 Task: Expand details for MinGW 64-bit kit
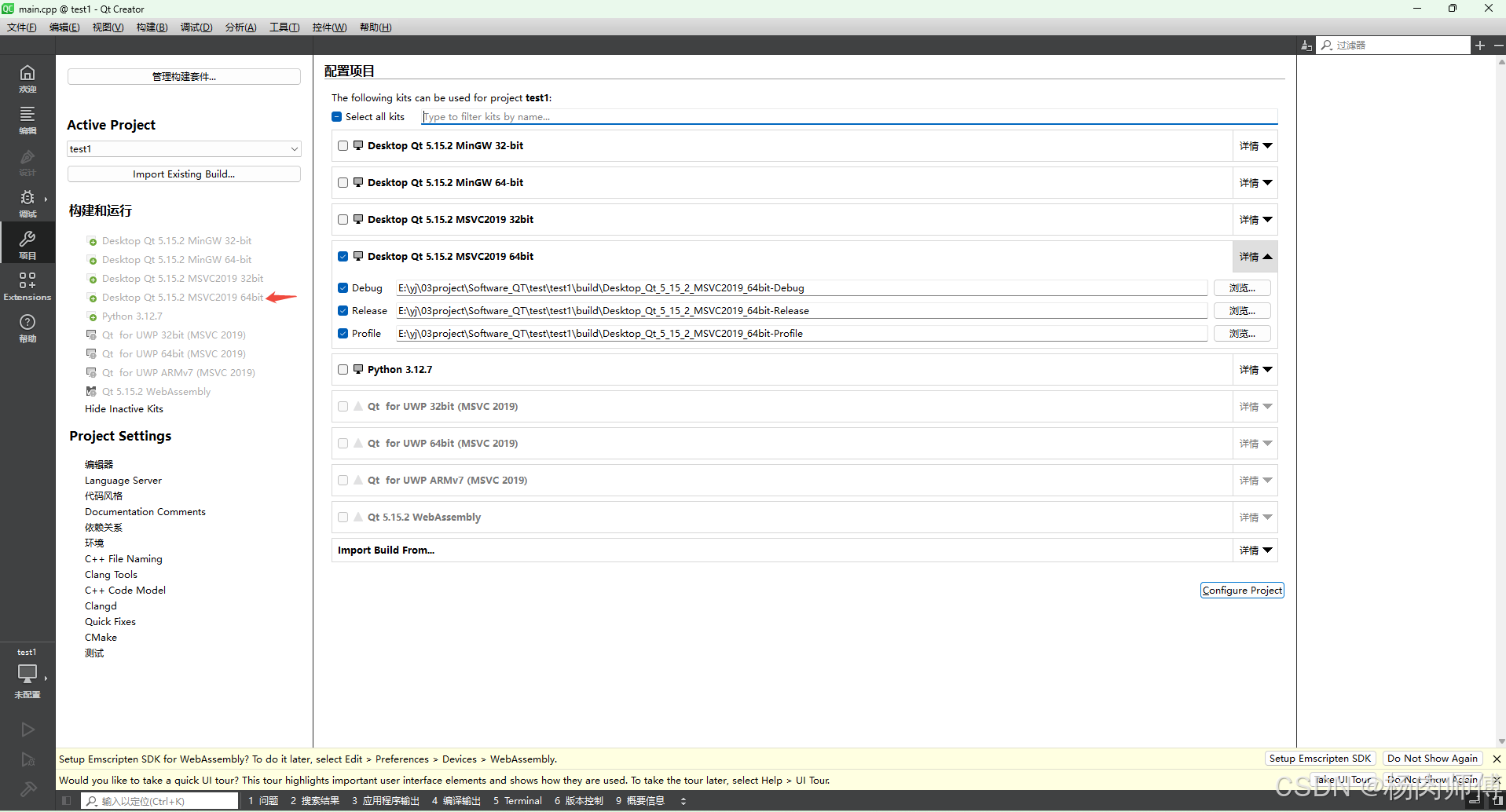[1255, 182]
